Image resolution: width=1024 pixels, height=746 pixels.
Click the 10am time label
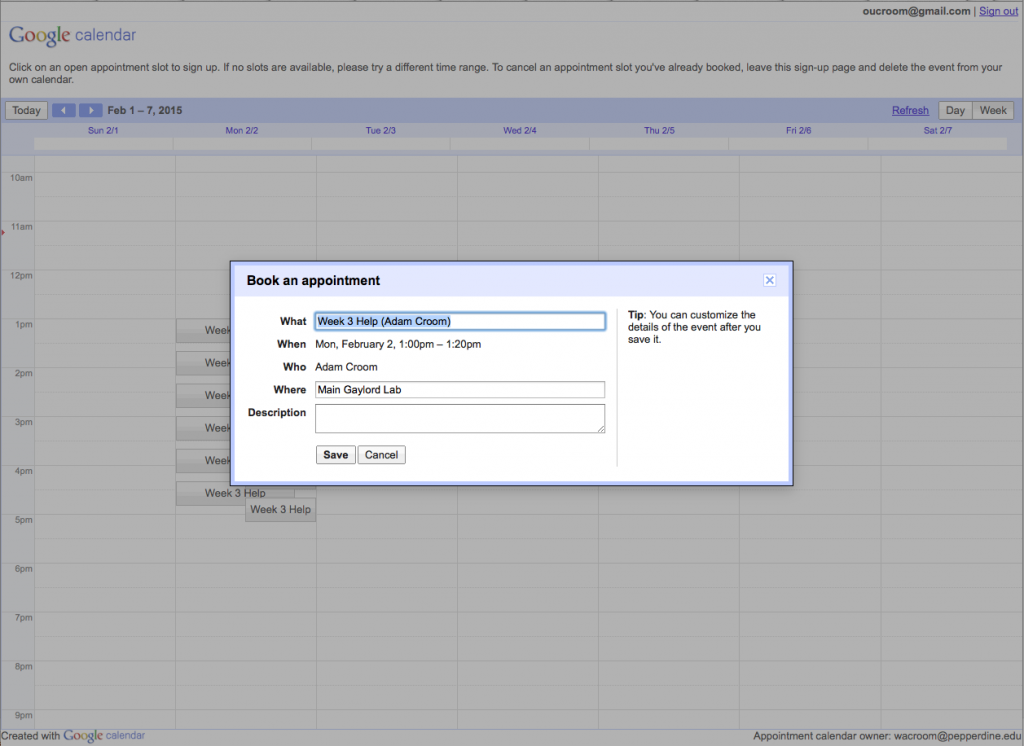[x=21, y=178]
